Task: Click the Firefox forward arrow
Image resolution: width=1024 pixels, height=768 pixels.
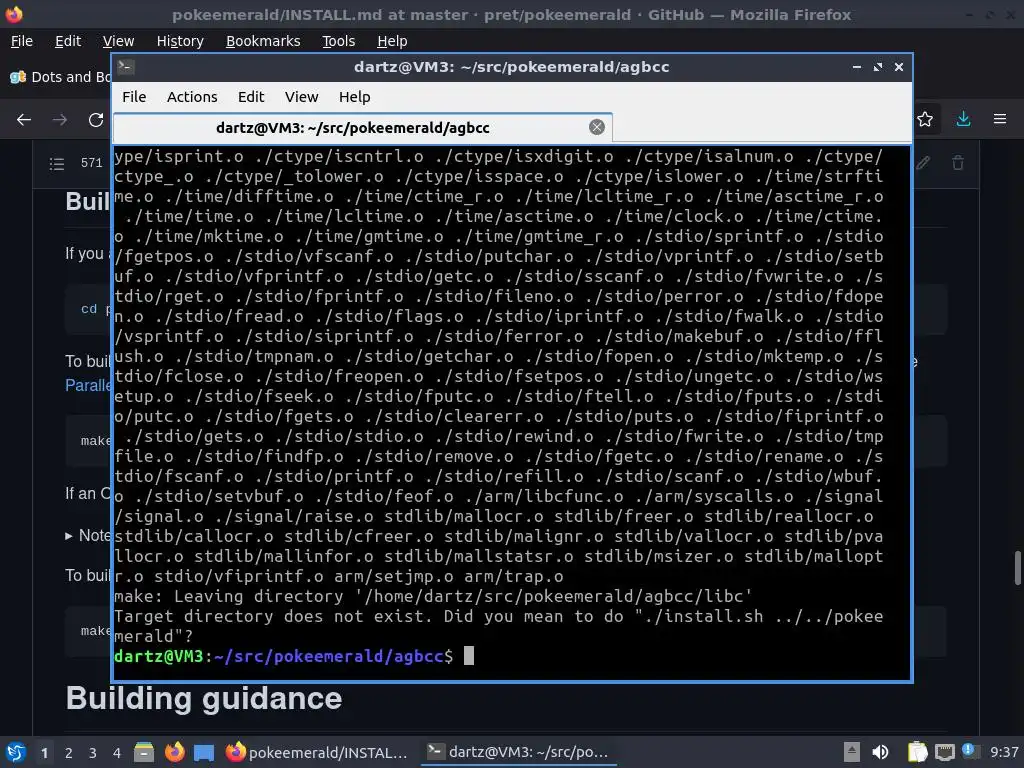Action: click(x=60, y=120)
